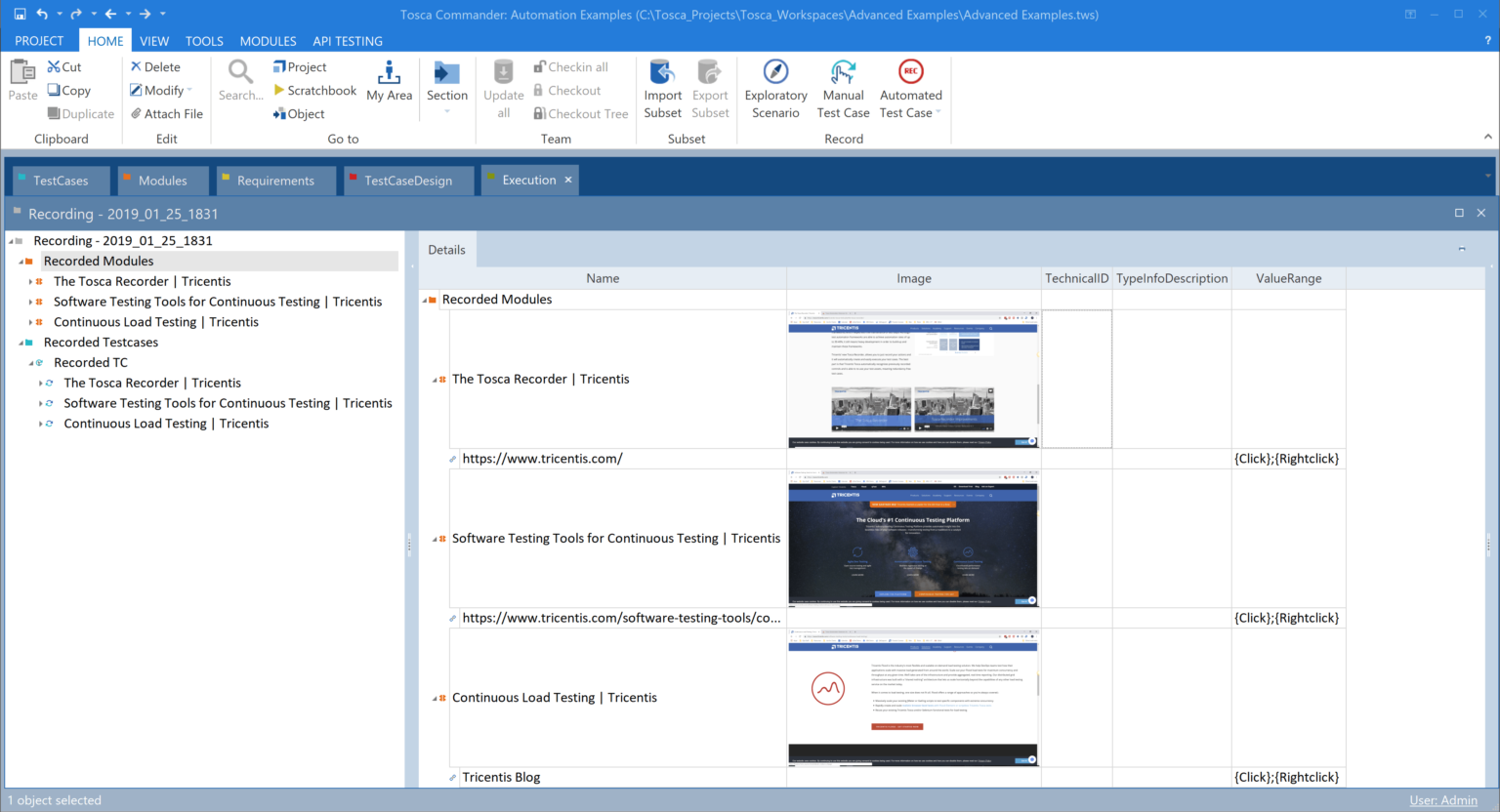Open the Modify dropdown menu
This screenshot has width=1500, height=812.
(x=162, y=90)
